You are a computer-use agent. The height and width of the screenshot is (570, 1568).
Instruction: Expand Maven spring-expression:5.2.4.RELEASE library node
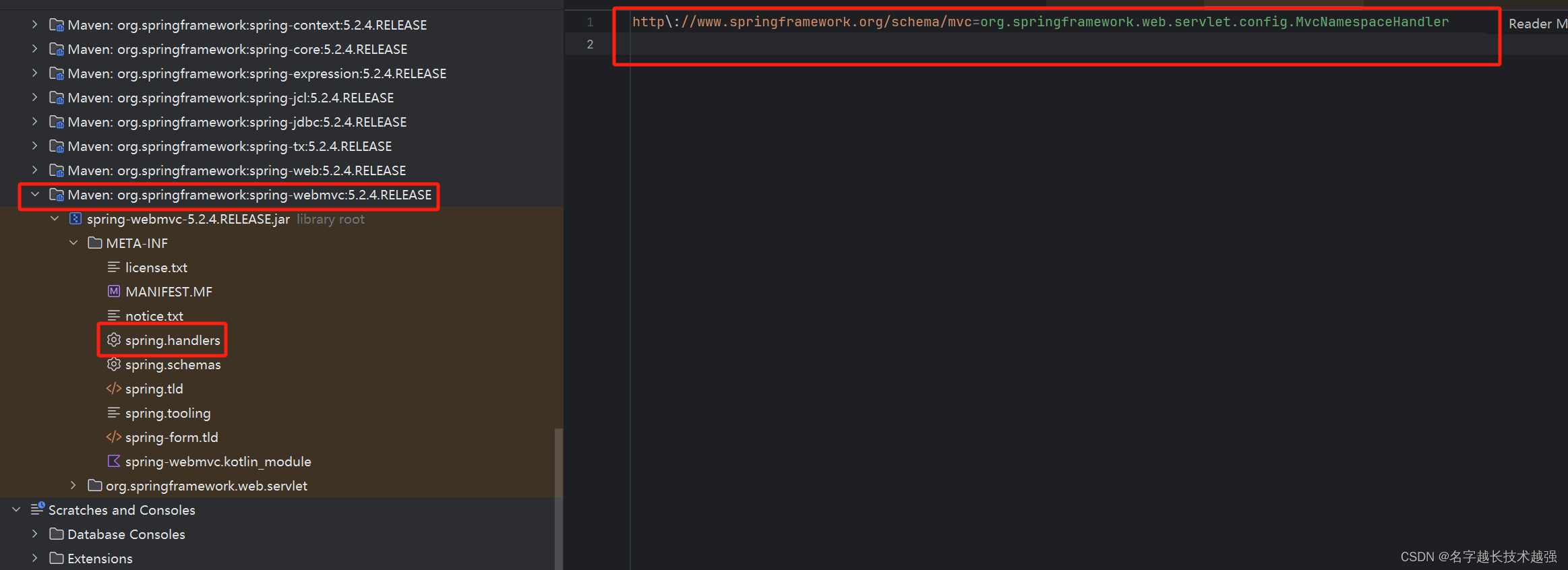pos(34,73)
